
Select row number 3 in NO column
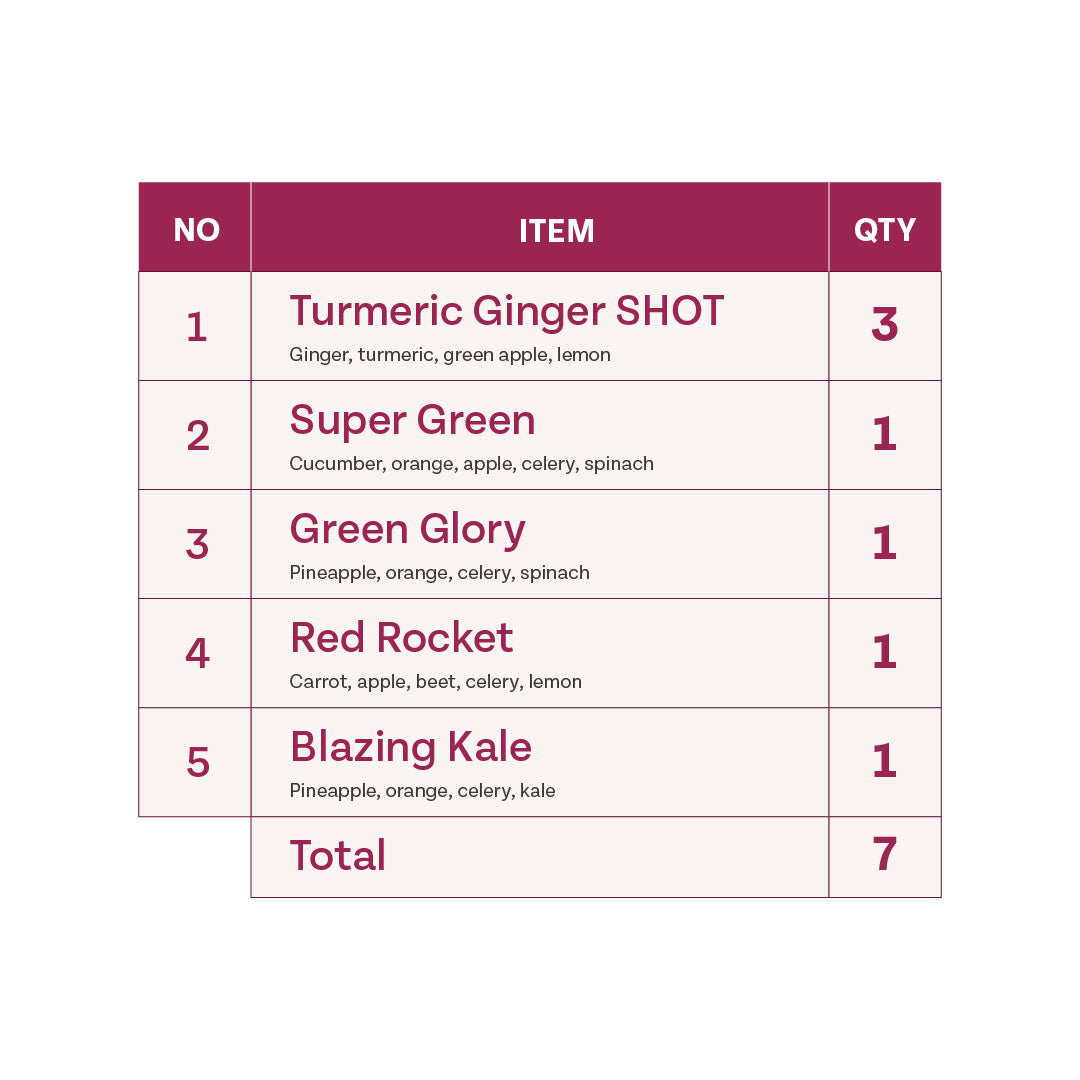point(197,545)
